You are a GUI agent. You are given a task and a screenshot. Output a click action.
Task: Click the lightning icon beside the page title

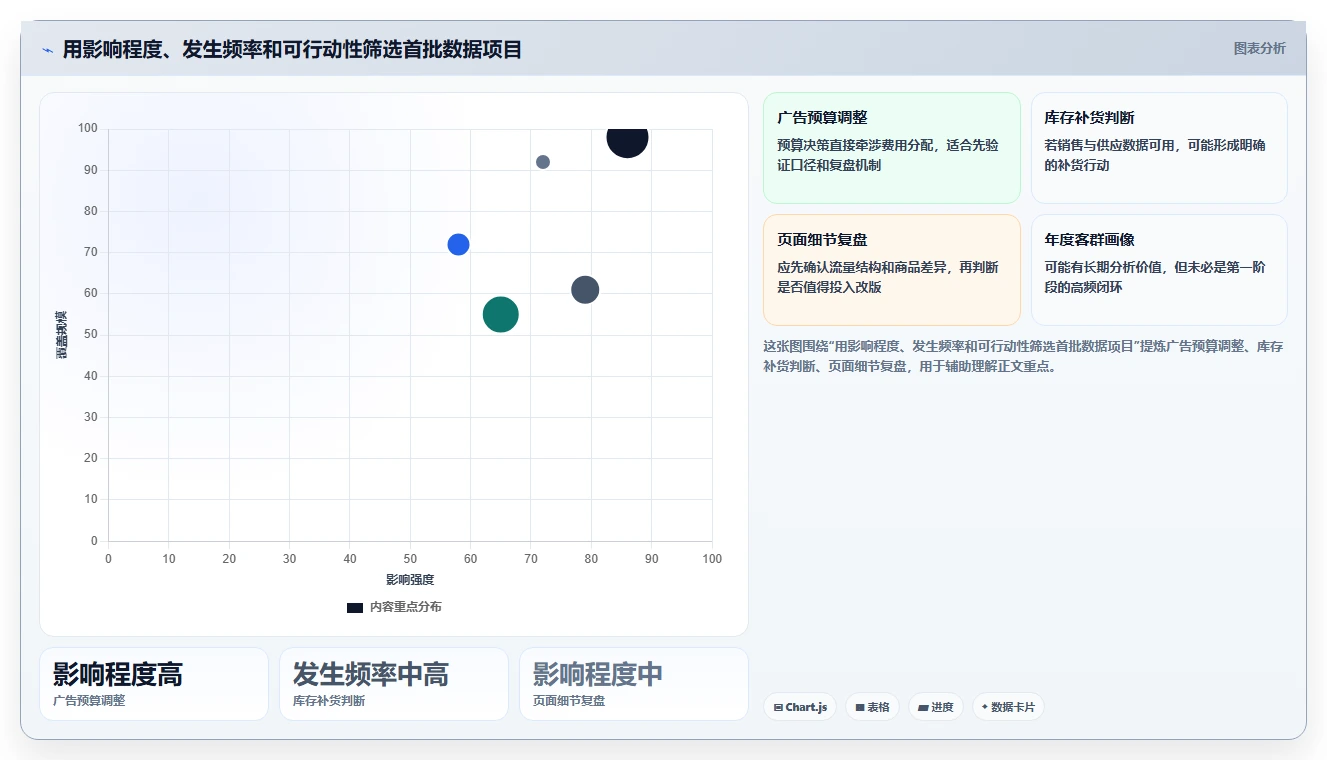[x=48, y=50]
